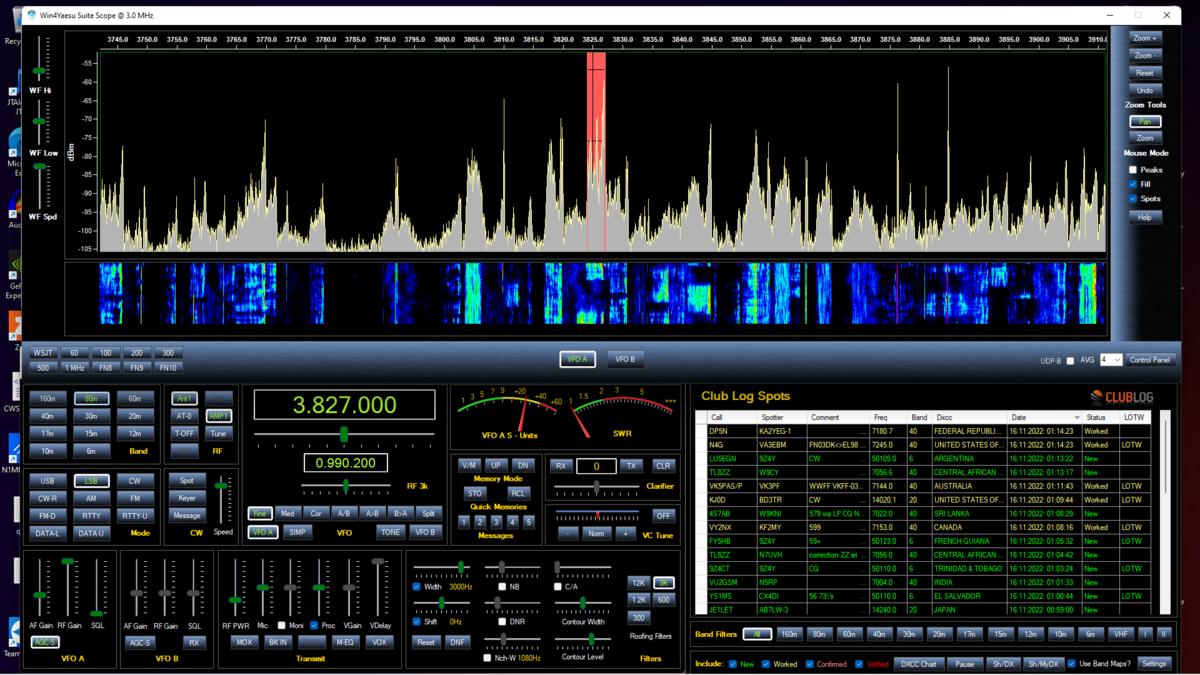The height and width of the screenshot is (675, 1200).
Task: Toggle the Split button
Action: pos(428,514)
